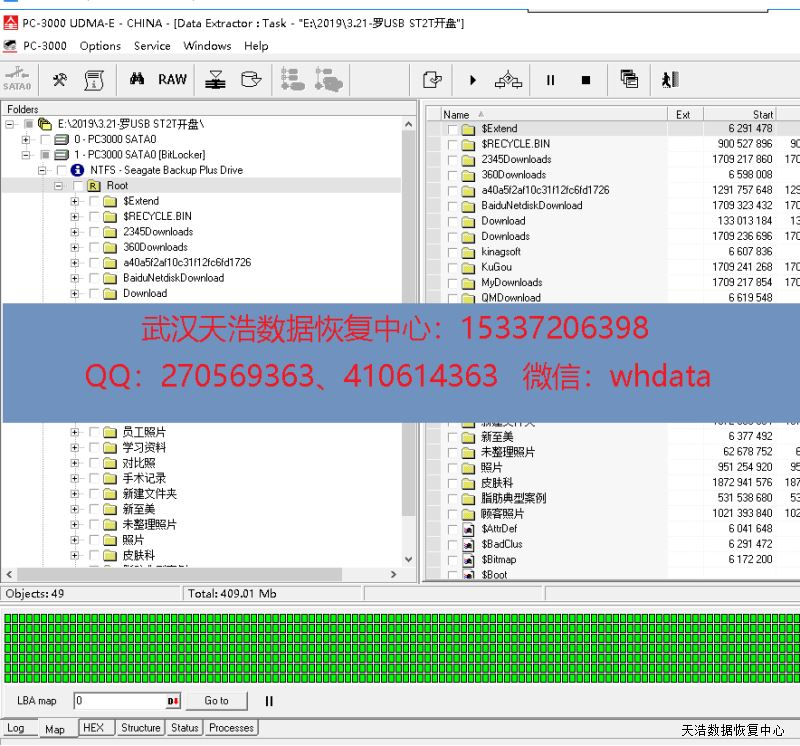Toggle the $RECYCLE.BIN checkbox in file list
This screenshot has width=800, height=746.
(x=453, y=145)
